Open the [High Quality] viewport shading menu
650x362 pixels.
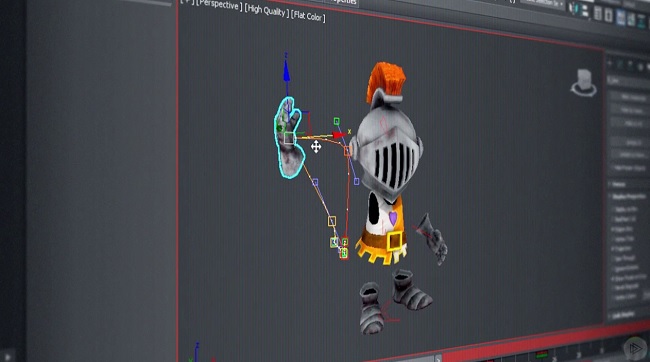click(x=267, y=12)
